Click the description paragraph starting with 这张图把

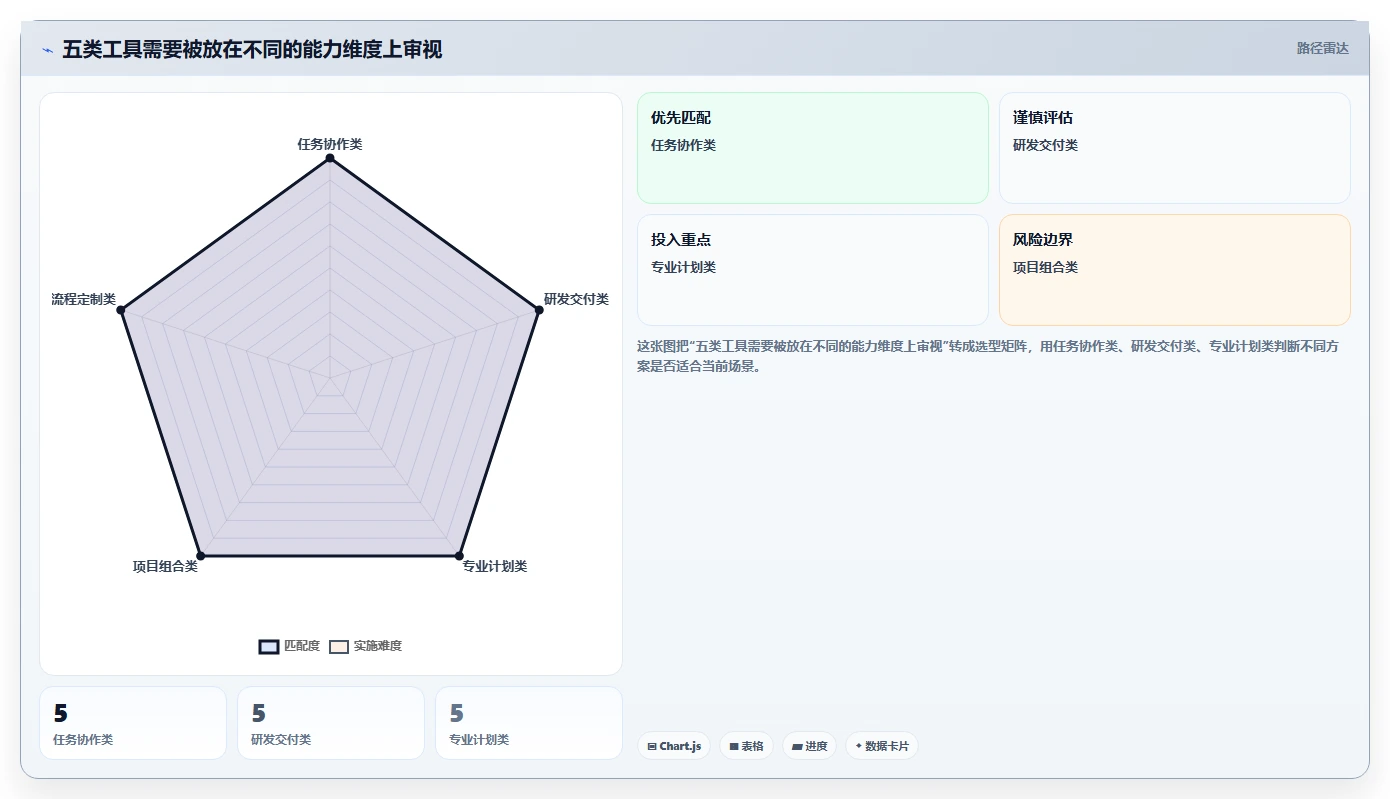pos(989,356)
